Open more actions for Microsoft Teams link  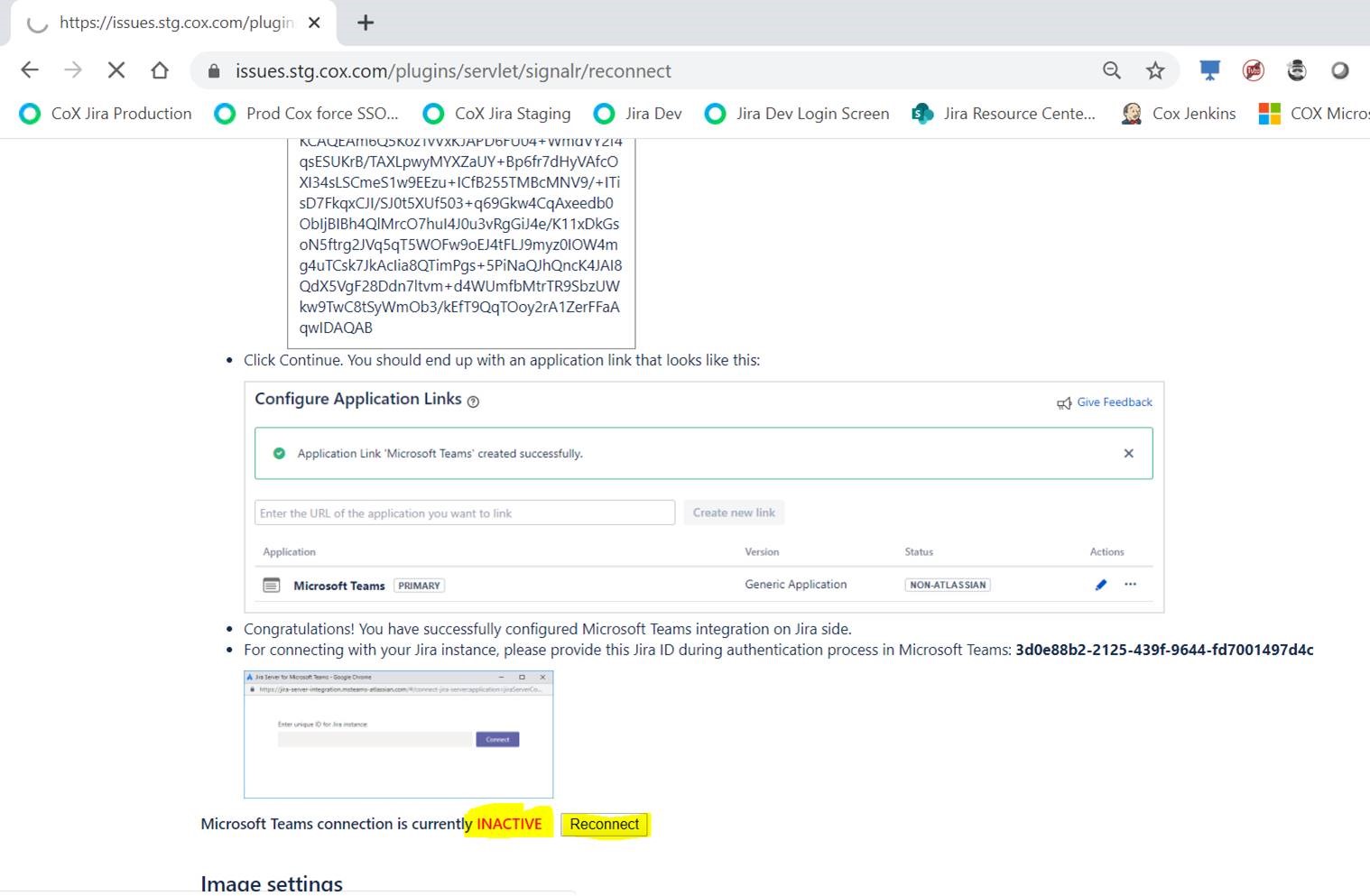1130,585
